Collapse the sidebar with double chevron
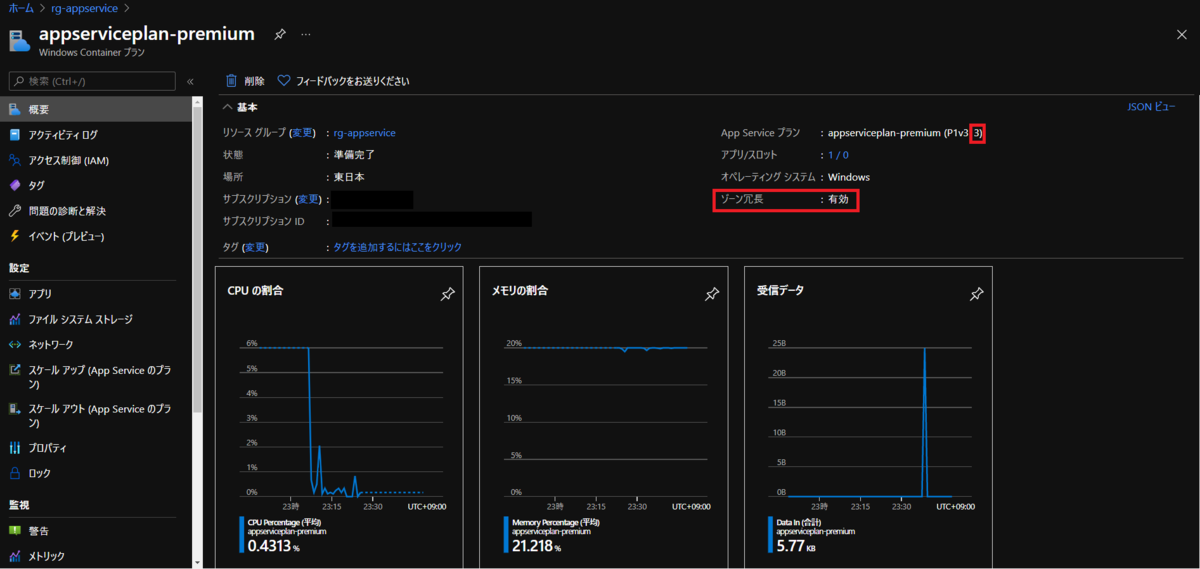 tap(190, 81)
